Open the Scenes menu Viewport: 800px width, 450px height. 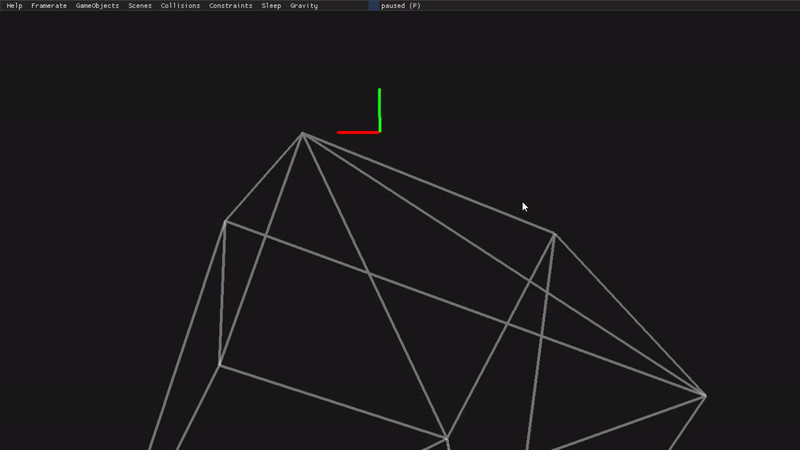140,6
